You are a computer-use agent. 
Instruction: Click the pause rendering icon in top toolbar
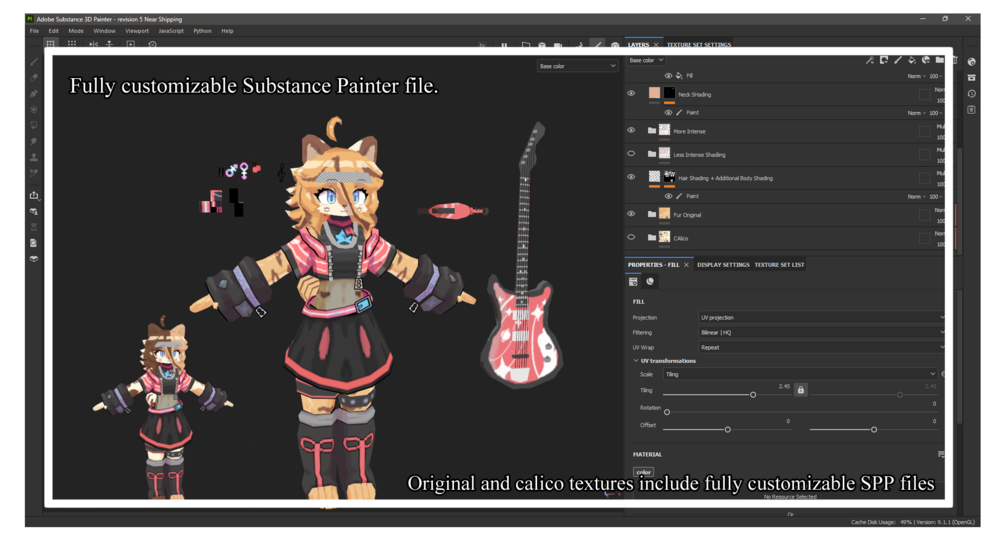point(504,45)
